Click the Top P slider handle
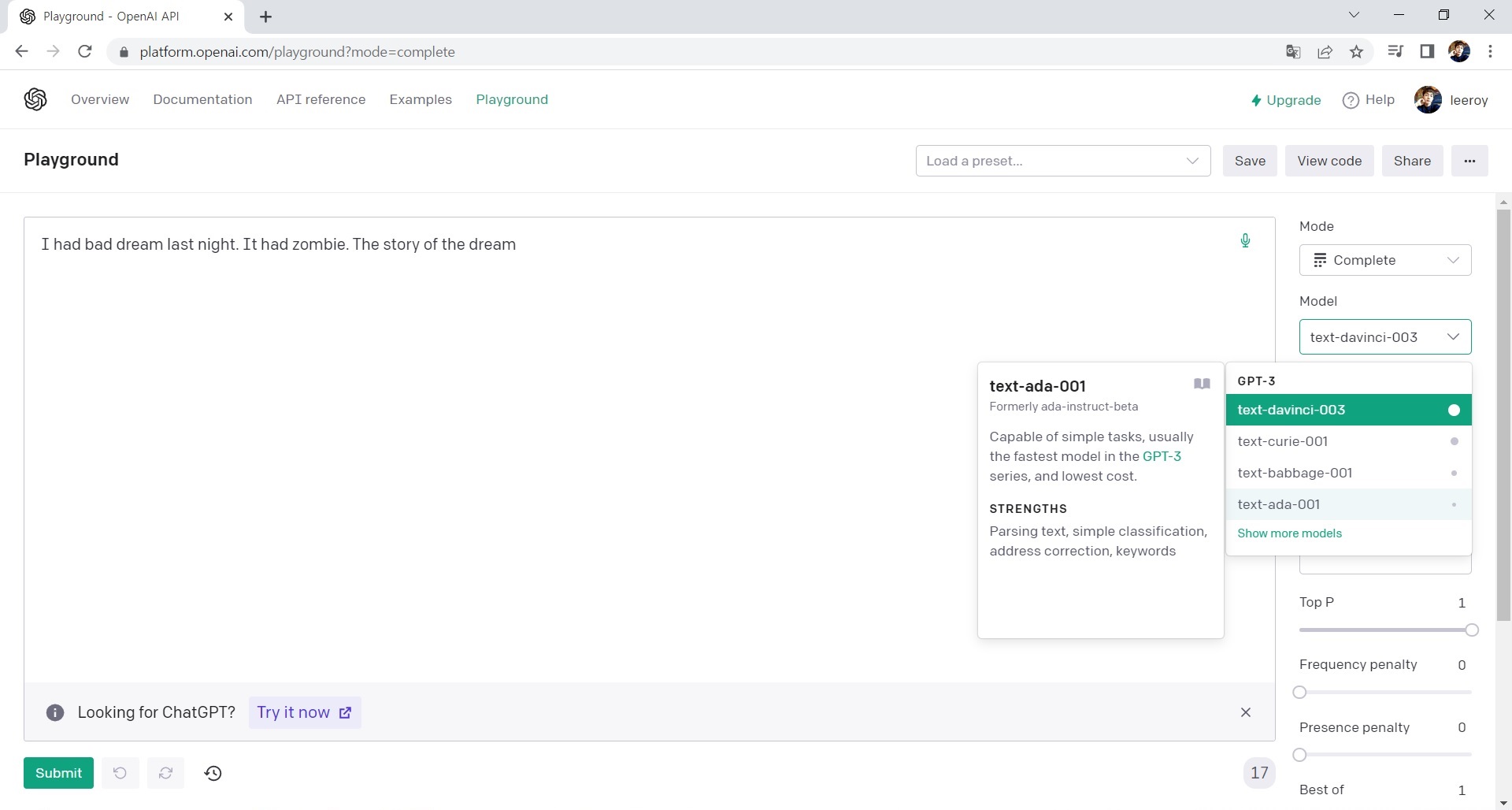 coord(1472,630)
